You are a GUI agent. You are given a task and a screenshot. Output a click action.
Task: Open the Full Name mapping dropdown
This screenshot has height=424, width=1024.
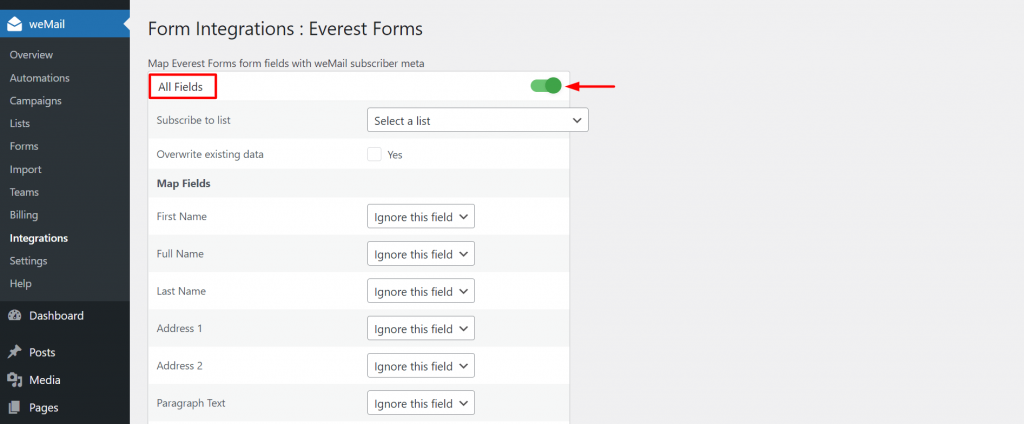(421, 253)
